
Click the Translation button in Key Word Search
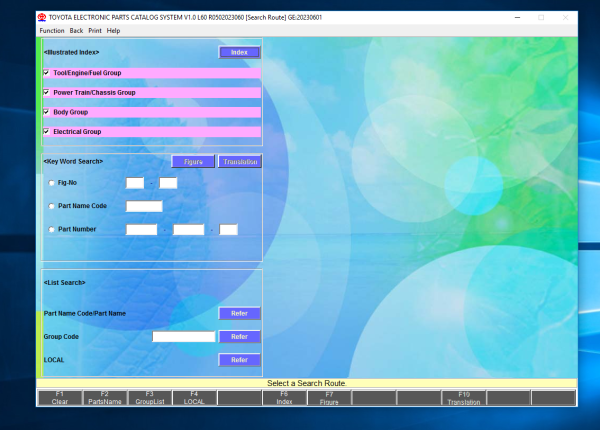pos(240,162)
